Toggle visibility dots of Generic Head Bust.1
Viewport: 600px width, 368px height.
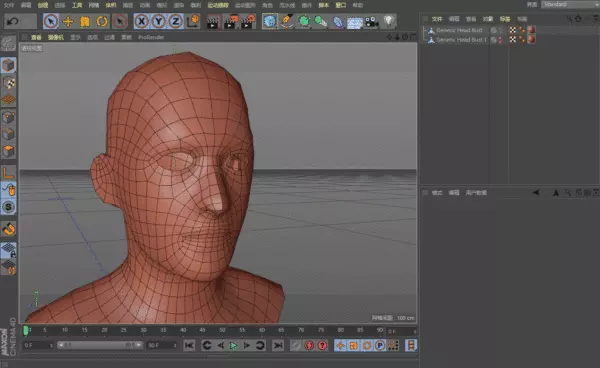coord(500,40)
